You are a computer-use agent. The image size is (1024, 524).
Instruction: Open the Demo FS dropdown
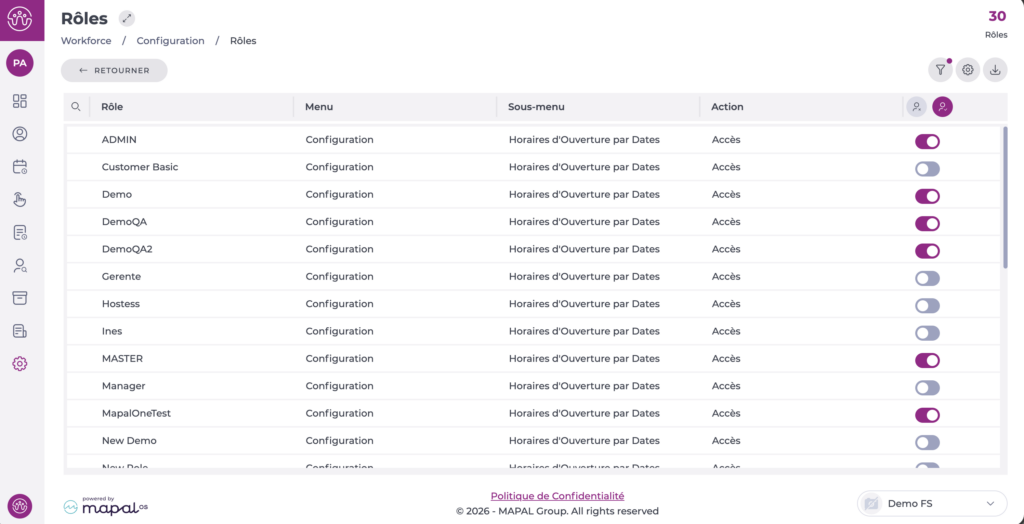coord(932,504)
